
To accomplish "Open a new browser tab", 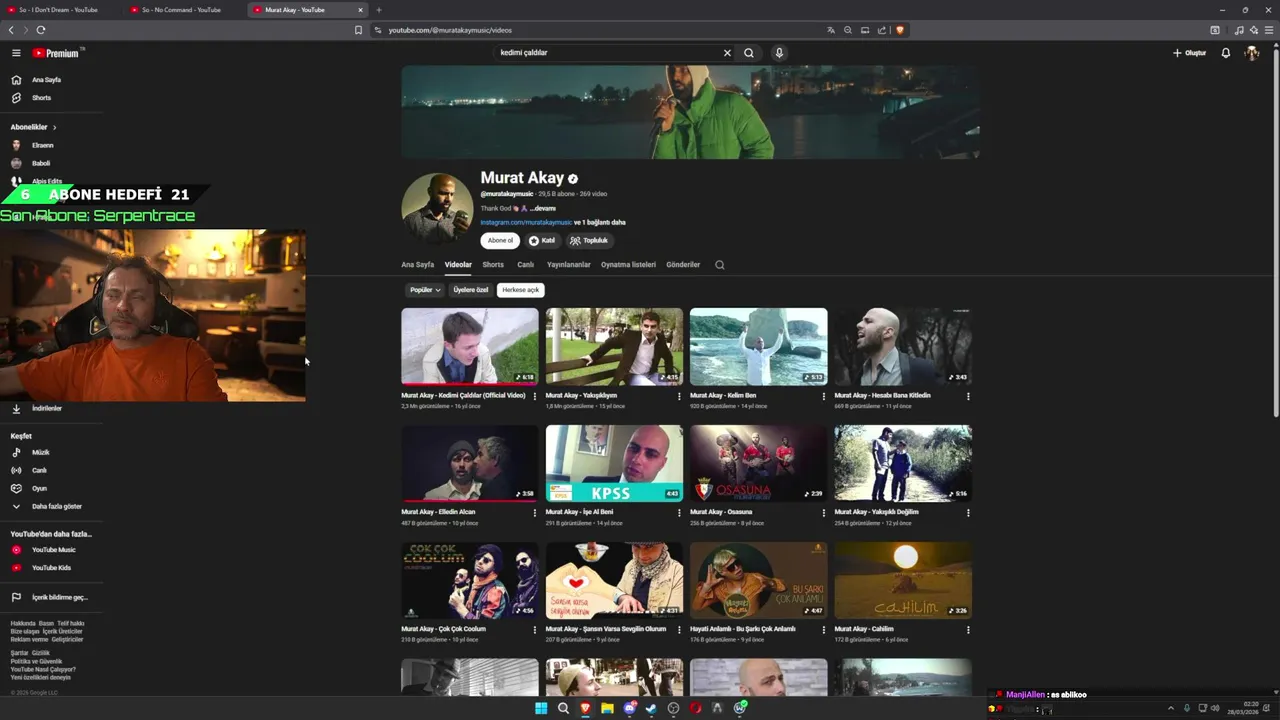I will [378, 10].
